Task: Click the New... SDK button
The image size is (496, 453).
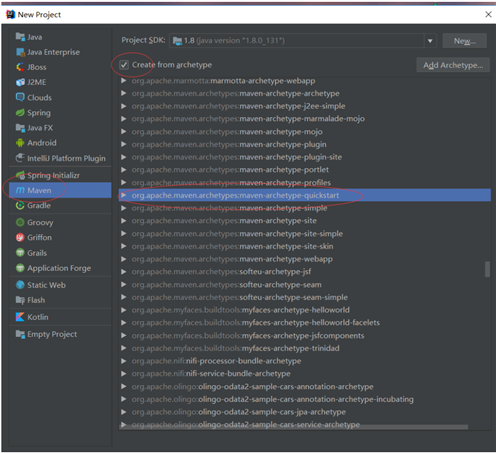Action: point(465,41)
